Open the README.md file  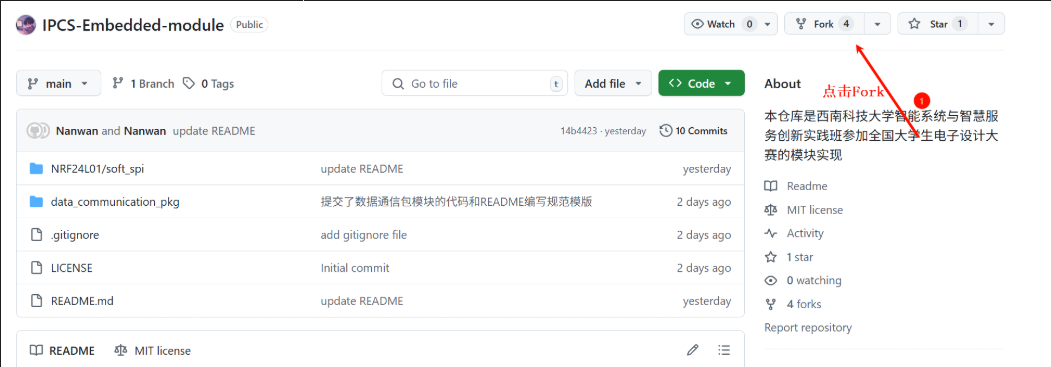pos(82,301)
